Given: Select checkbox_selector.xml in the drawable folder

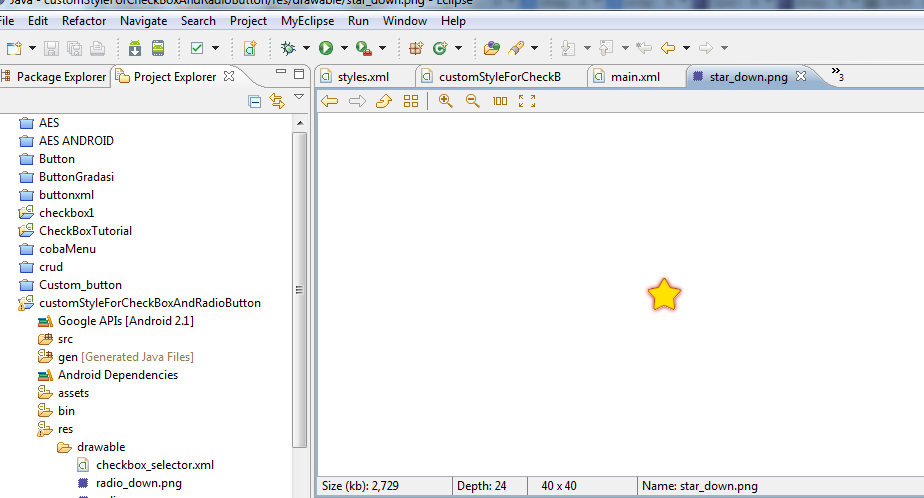Looking at the screenshot, I should pyautogui.click(x=154, y=465).
